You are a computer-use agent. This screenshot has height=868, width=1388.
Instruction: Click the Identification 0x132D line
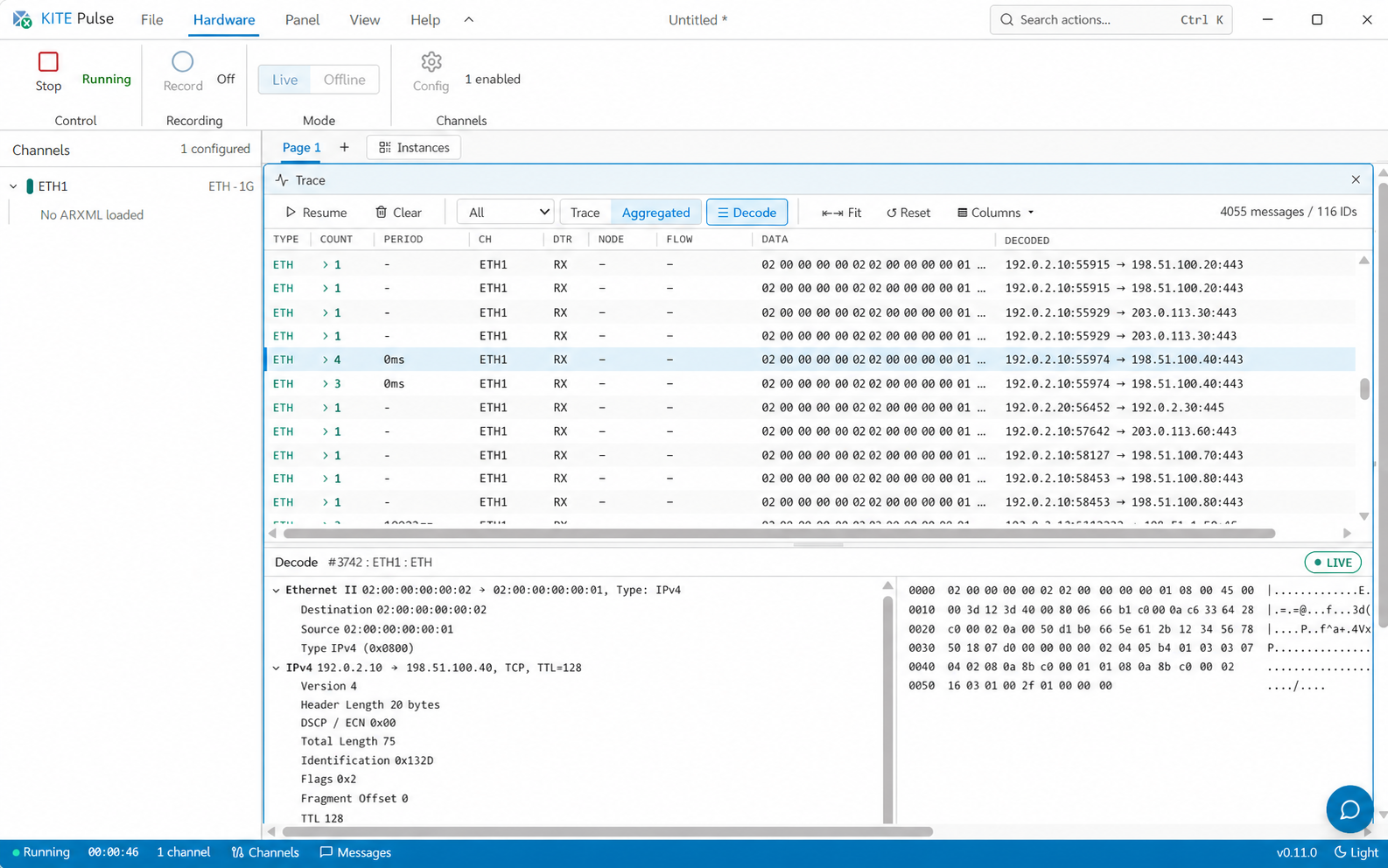point(367,760)
